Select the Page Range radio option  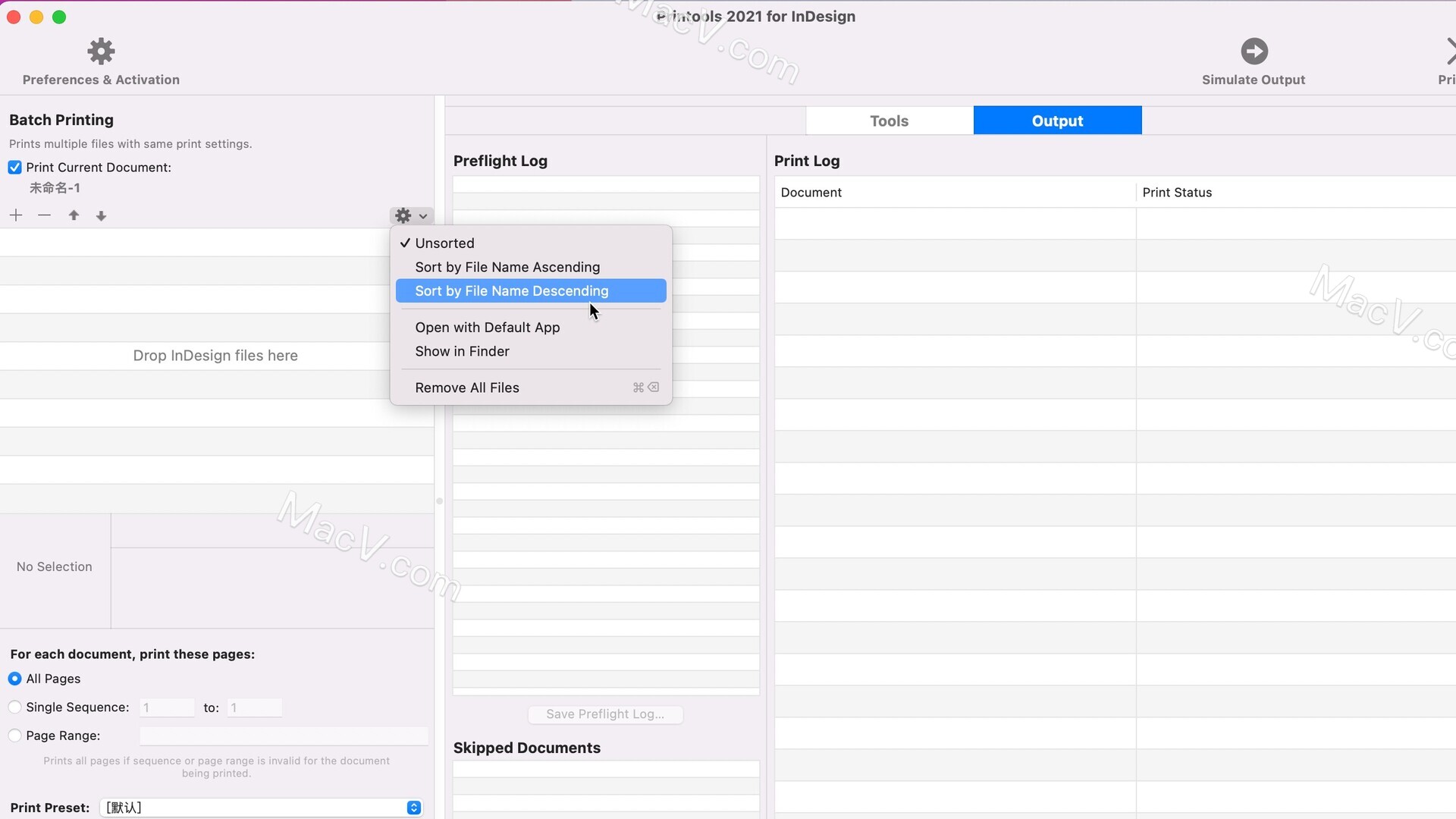pyautogui.click(x=14, y=736)
